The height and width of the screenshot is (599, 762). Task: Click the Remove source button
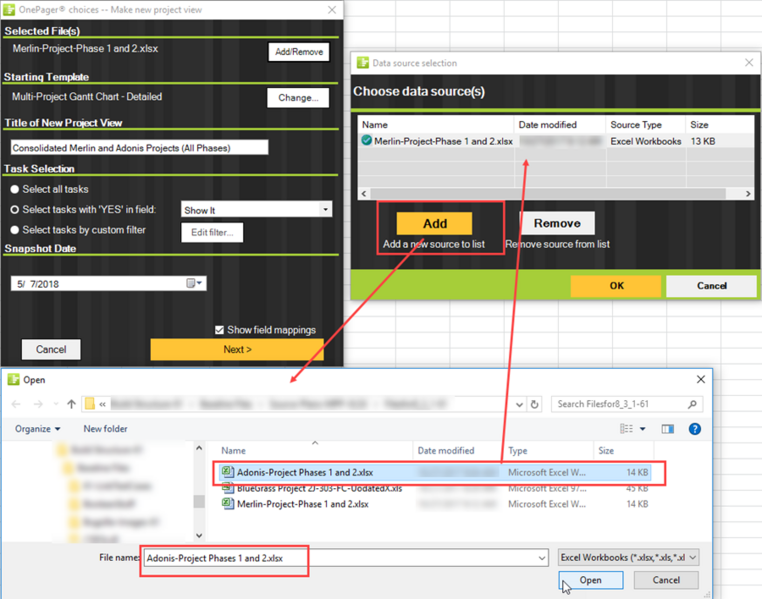tap(557, 223)
